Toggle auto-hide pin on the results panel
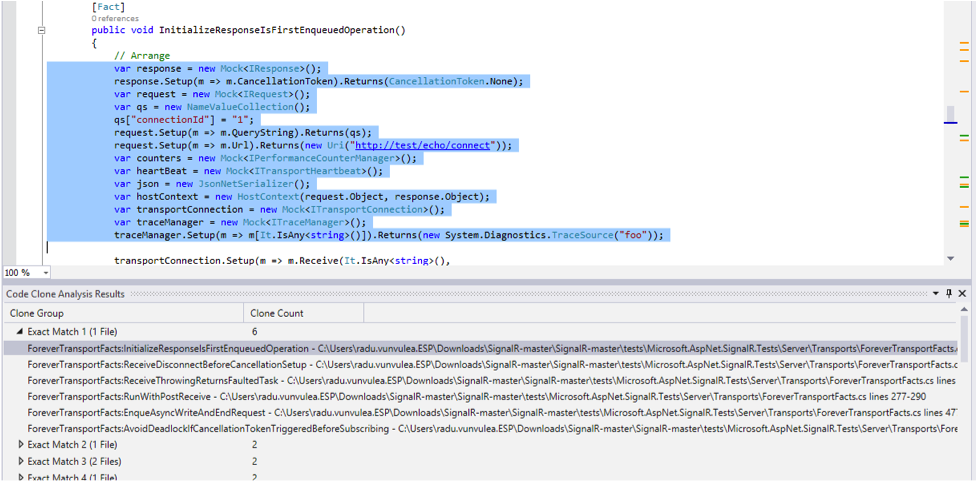The height and width of the screenshot is (482, 977). click(949, 294)
